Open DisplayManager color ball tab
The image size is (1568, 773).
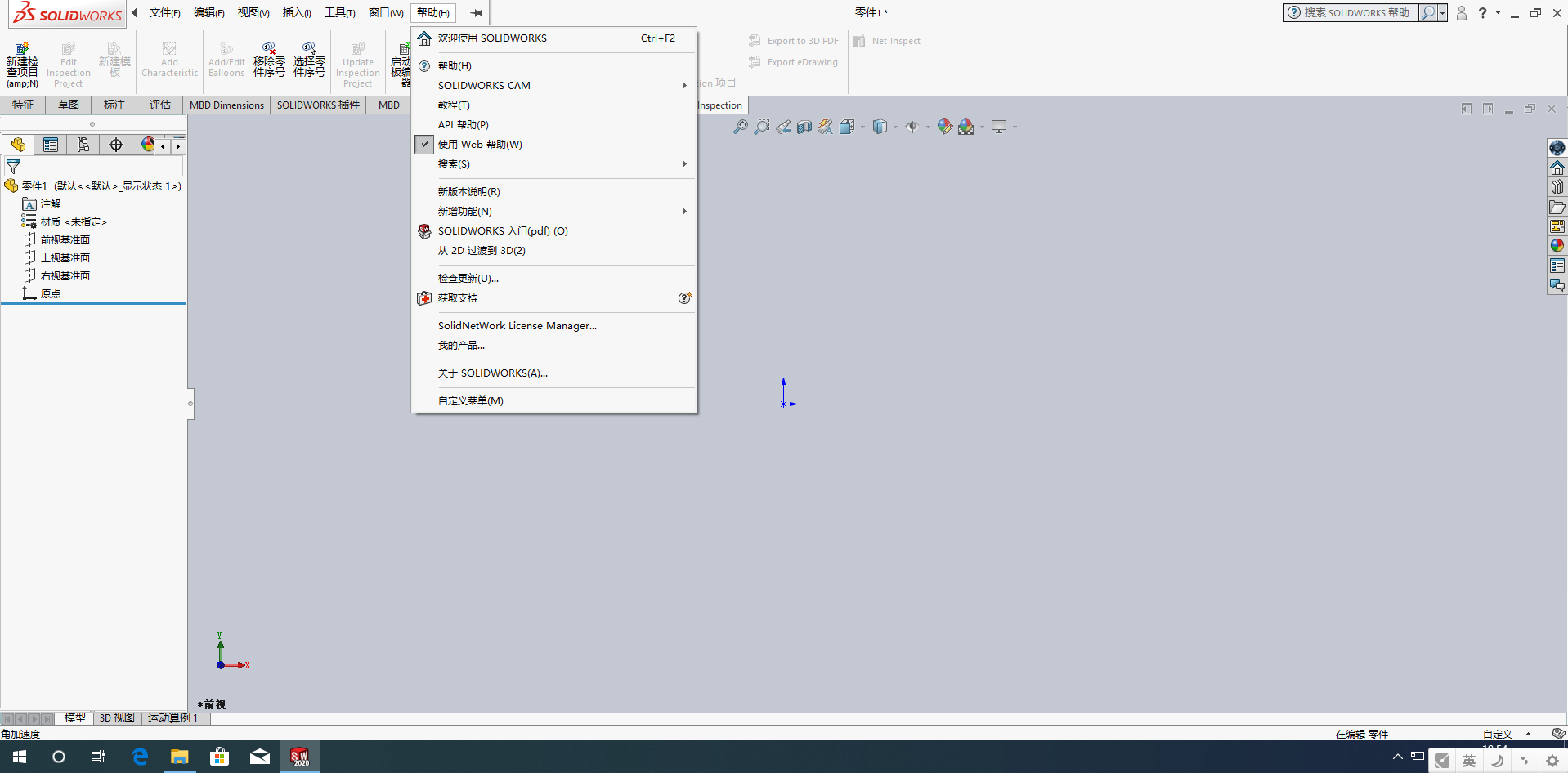click(148, 145)
